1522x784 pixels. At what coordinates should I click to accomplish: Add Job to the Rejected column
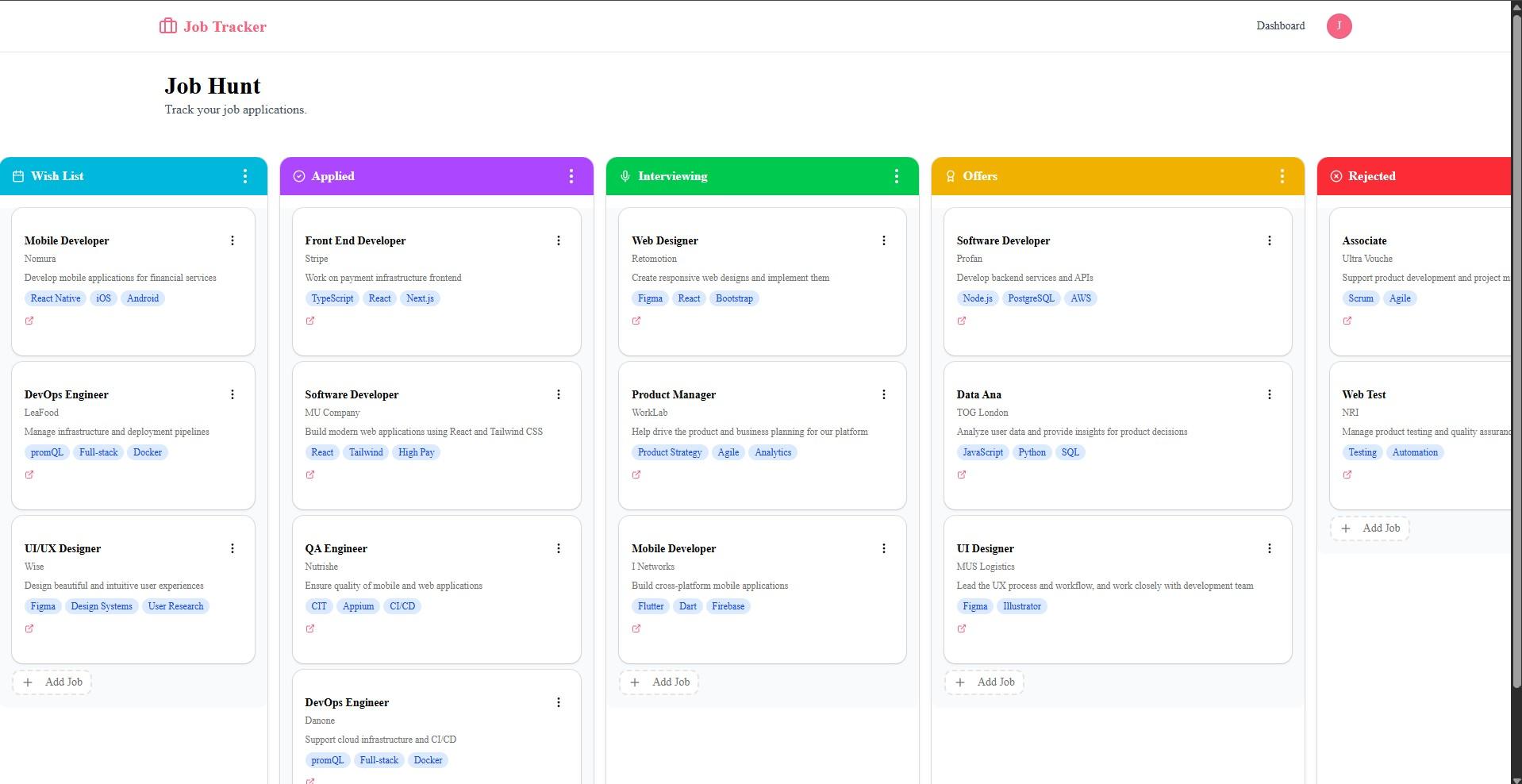[x=1370, y=528]
